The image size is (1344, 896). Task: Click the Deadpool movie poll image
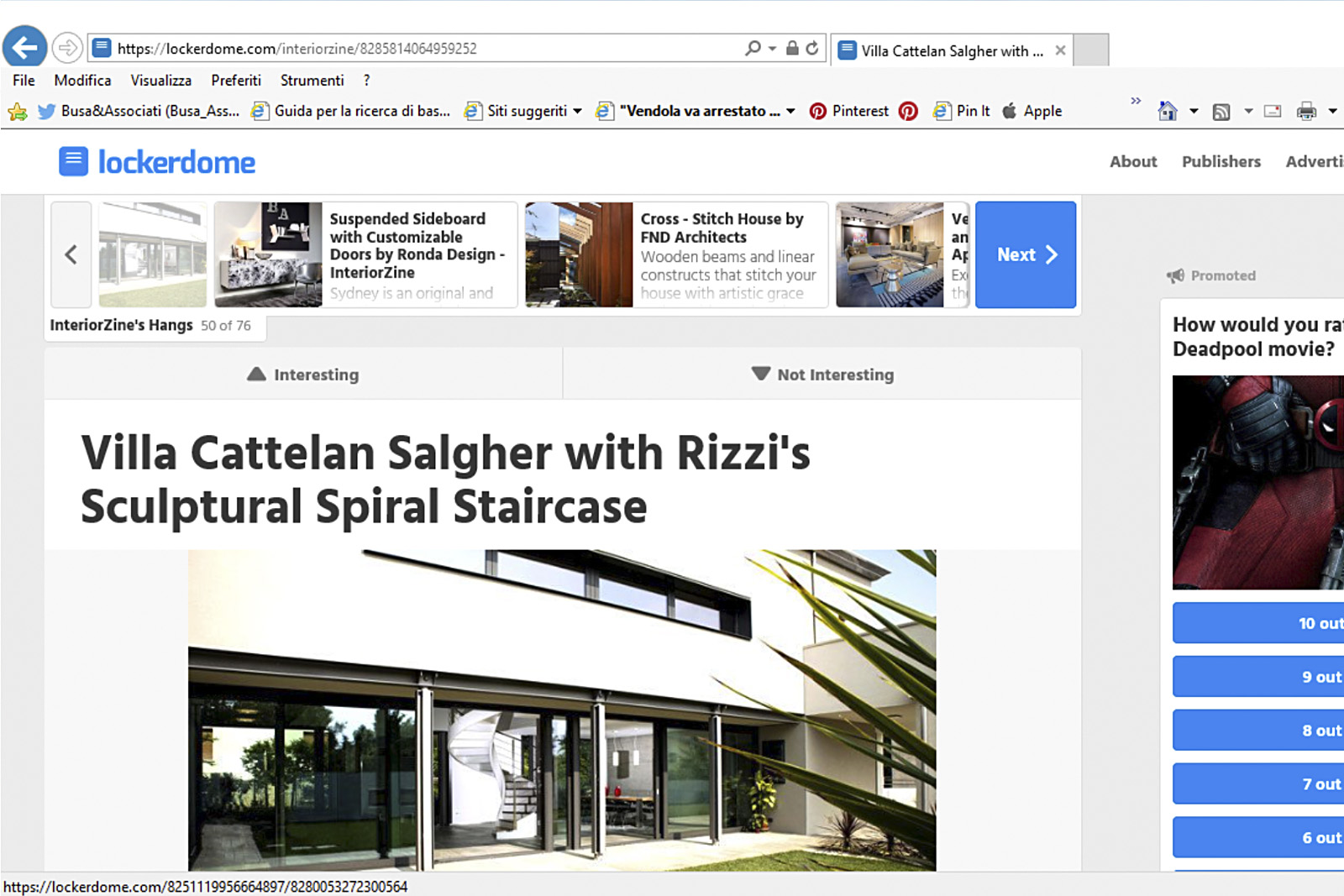1258,482
